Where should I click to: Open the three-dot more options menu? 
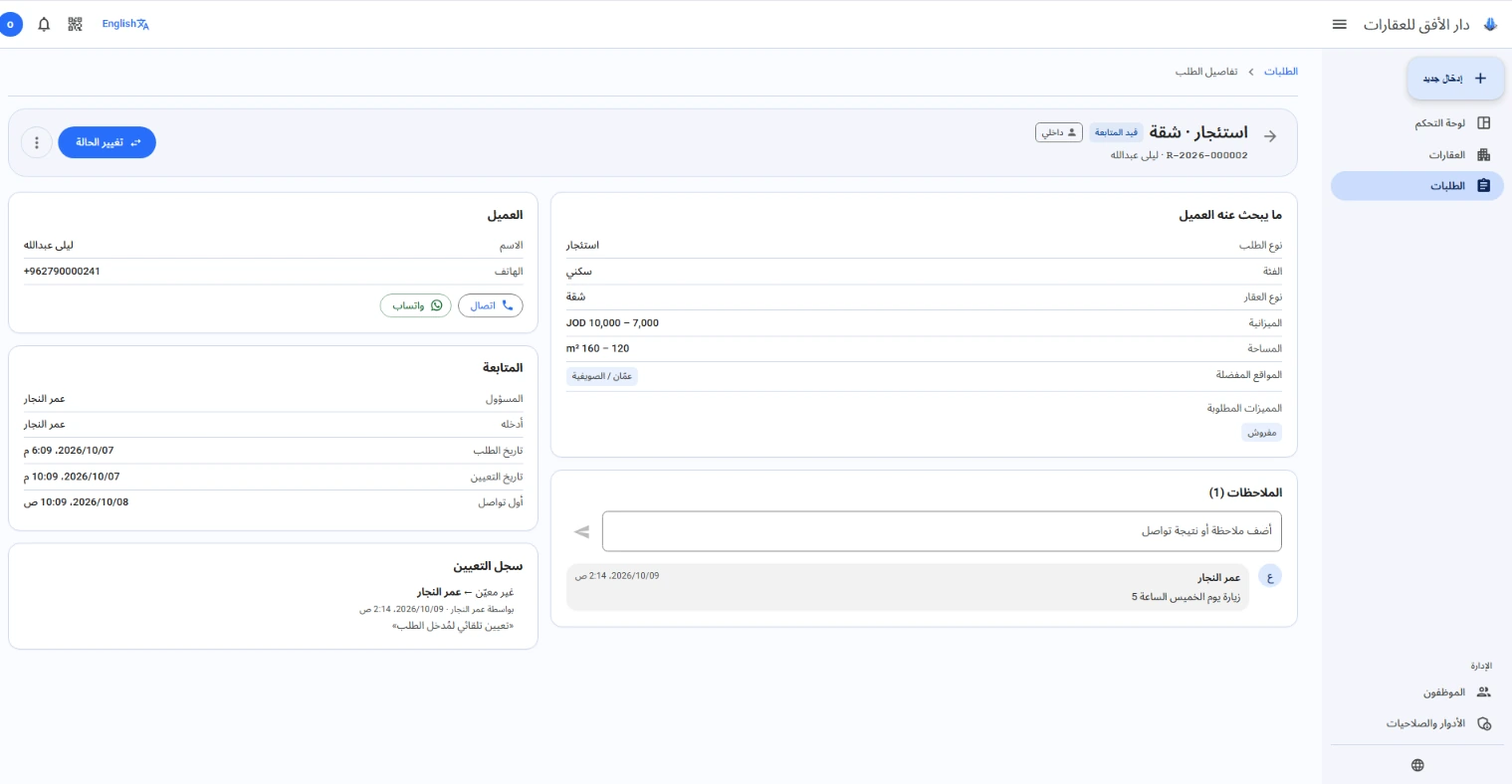click(37, 142)
